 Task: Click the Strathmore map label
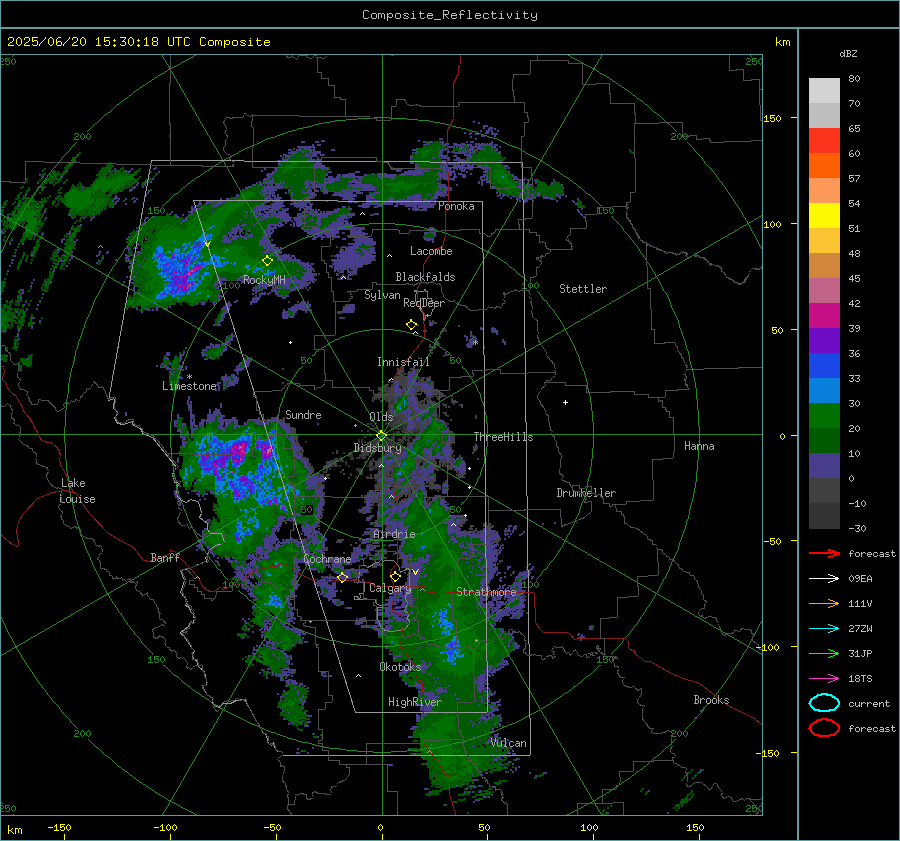(486, 592)
